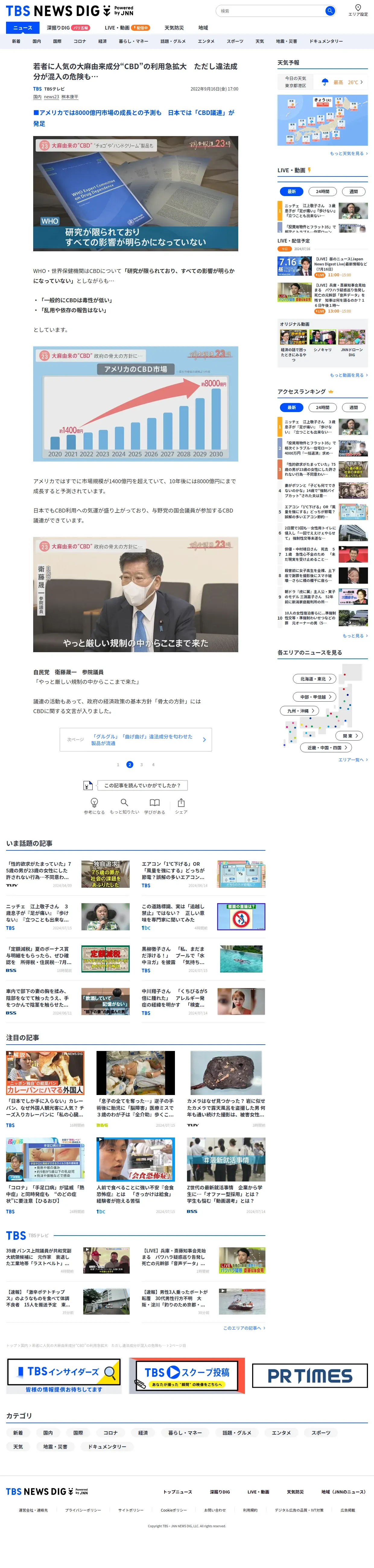Image resolution: width=374 pixels, height=1568 pixels.
Task: Open 経済 in bottom カテゴリ list
Action: (x=143, y=1433)
